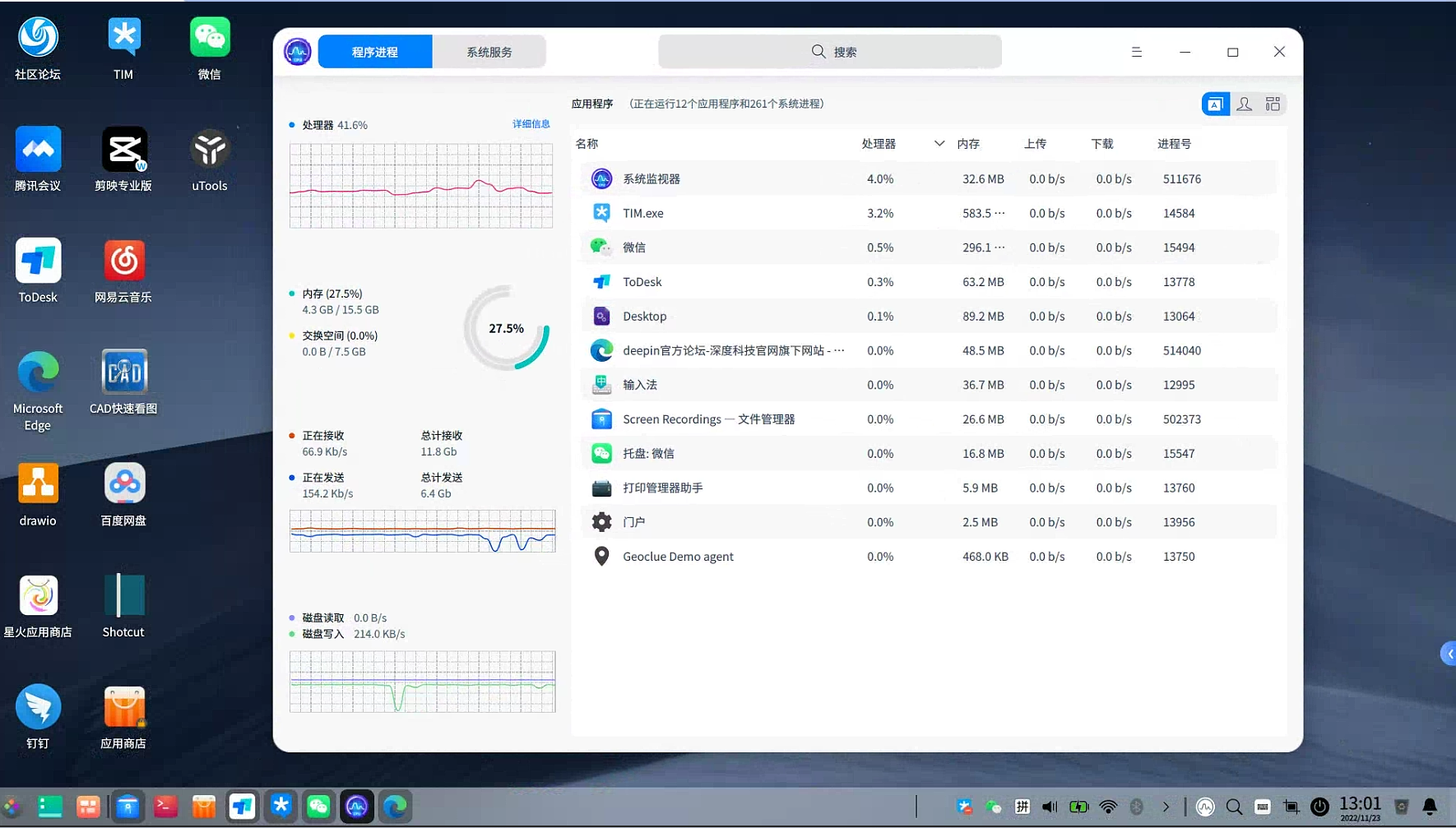Image resolution: width=1456 pixels, height=828 pixels.
Task: Select the 门户 gear process icon
Action: click(x=601, y=522)
